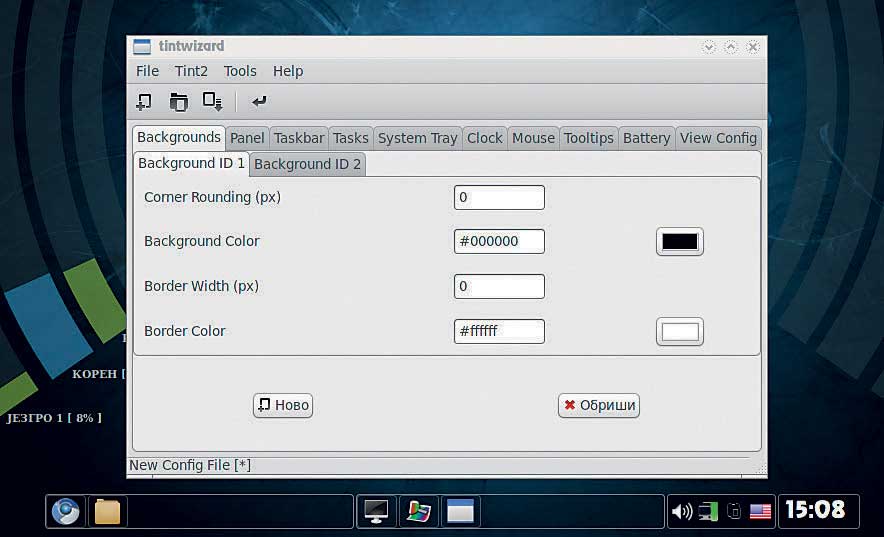Switch to the Panel tab
The image size is (884, 537).
[x=247, y=138]
